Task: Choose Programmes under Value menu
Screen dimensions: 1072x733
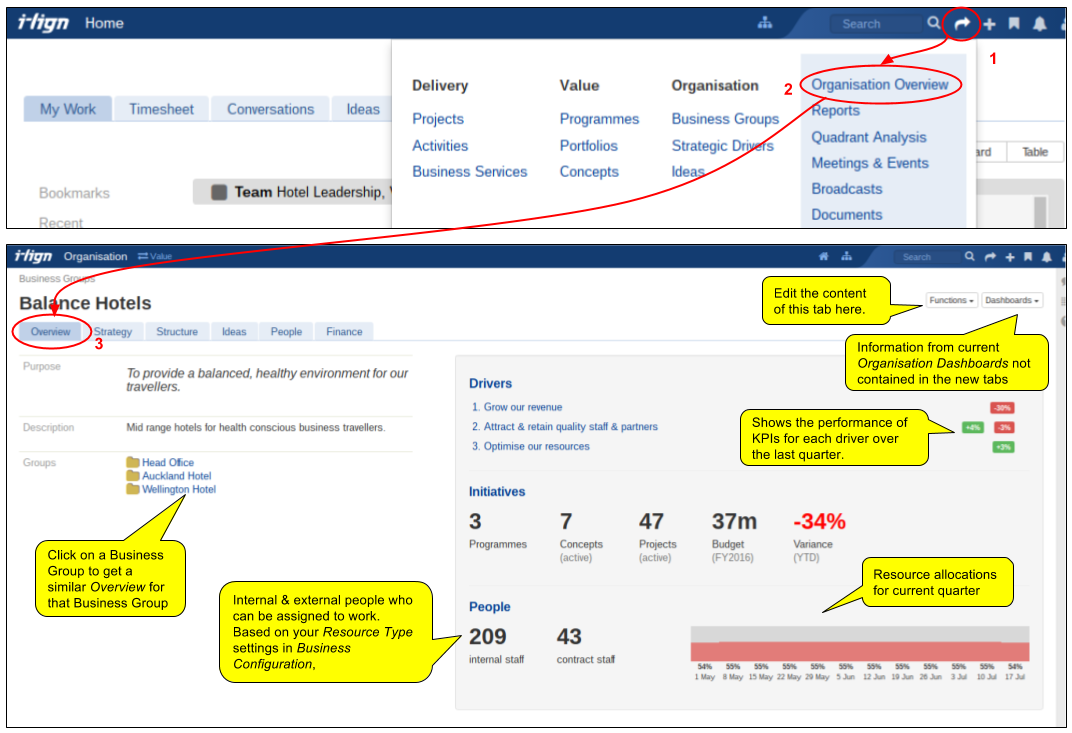Action: [x=600, y=119]
